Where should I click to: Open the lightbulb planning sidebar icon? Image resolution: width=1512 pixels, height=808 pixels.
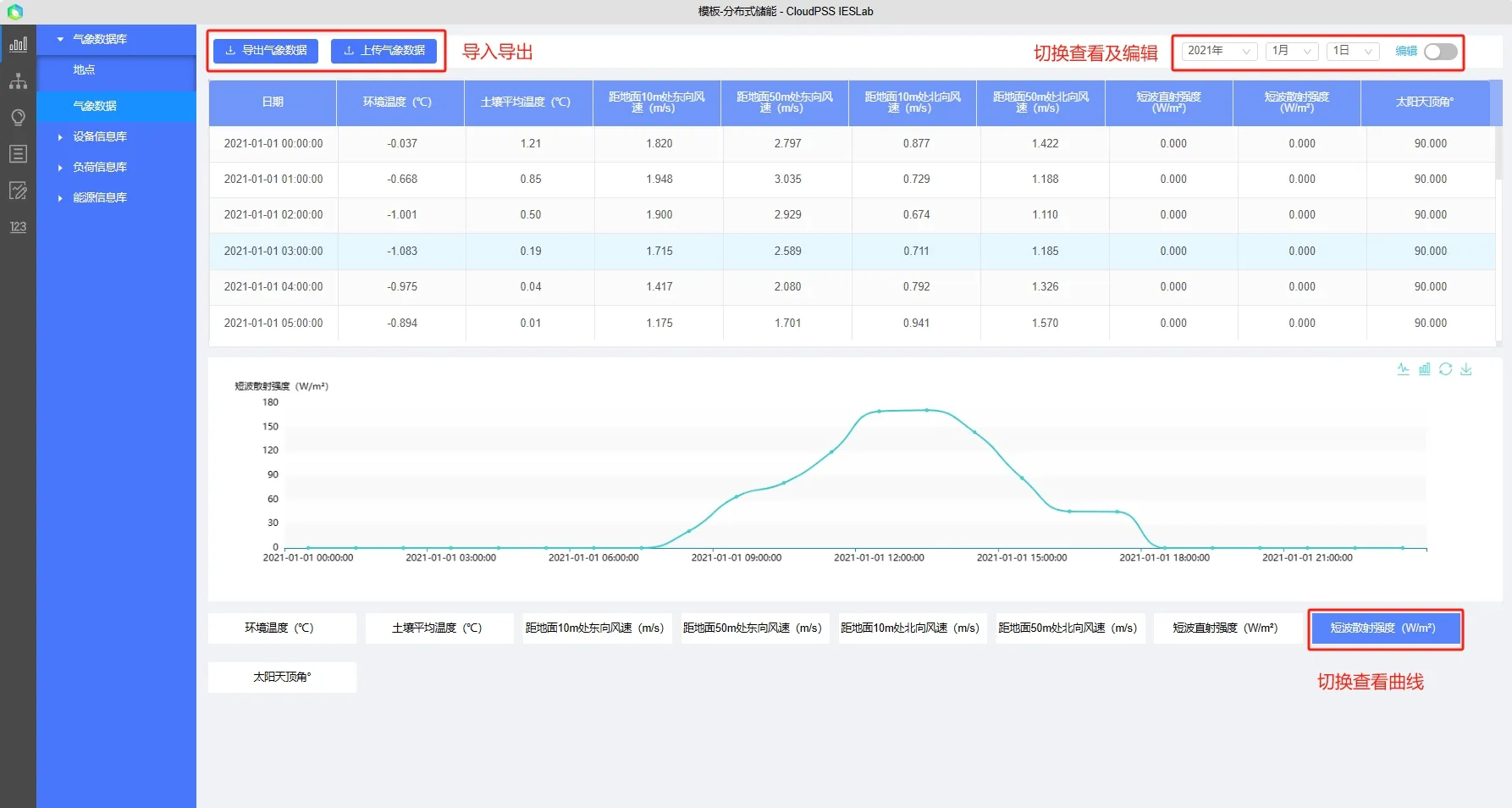click(x=18, y=118)
